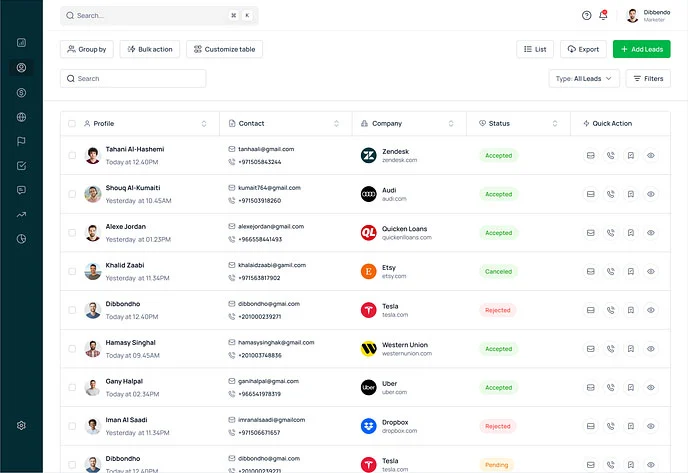The width and height of the screenshot is (688, 473).
Task: Tick the select-all checkbox in the table header
Action: tap(72, 124)
